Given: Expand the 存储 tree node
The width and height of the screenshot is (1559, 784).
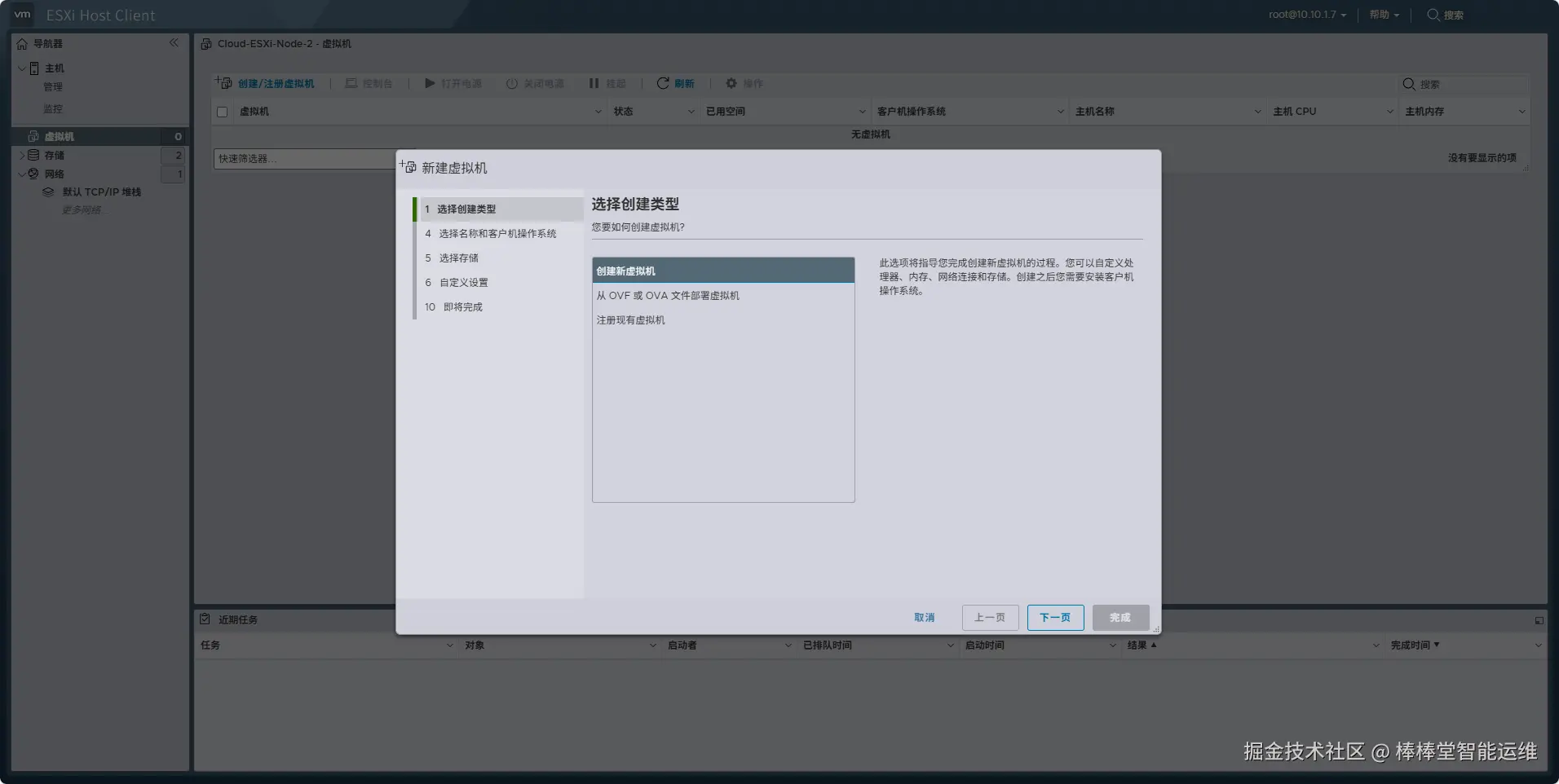Looking at the screenshot, I should coord(22,155).
